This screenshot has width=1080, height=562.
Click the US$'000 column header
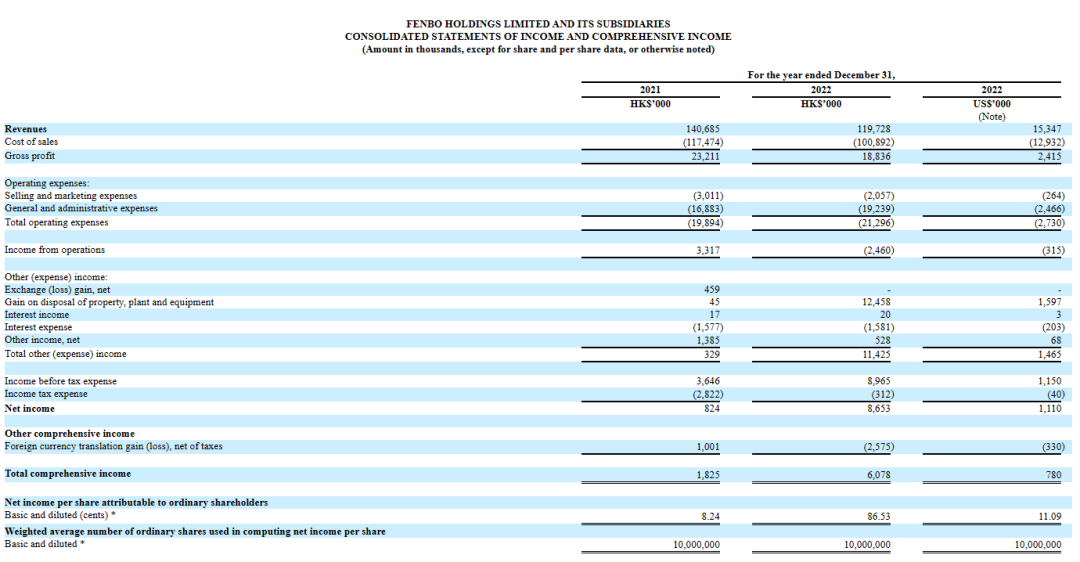pos(992,104)
